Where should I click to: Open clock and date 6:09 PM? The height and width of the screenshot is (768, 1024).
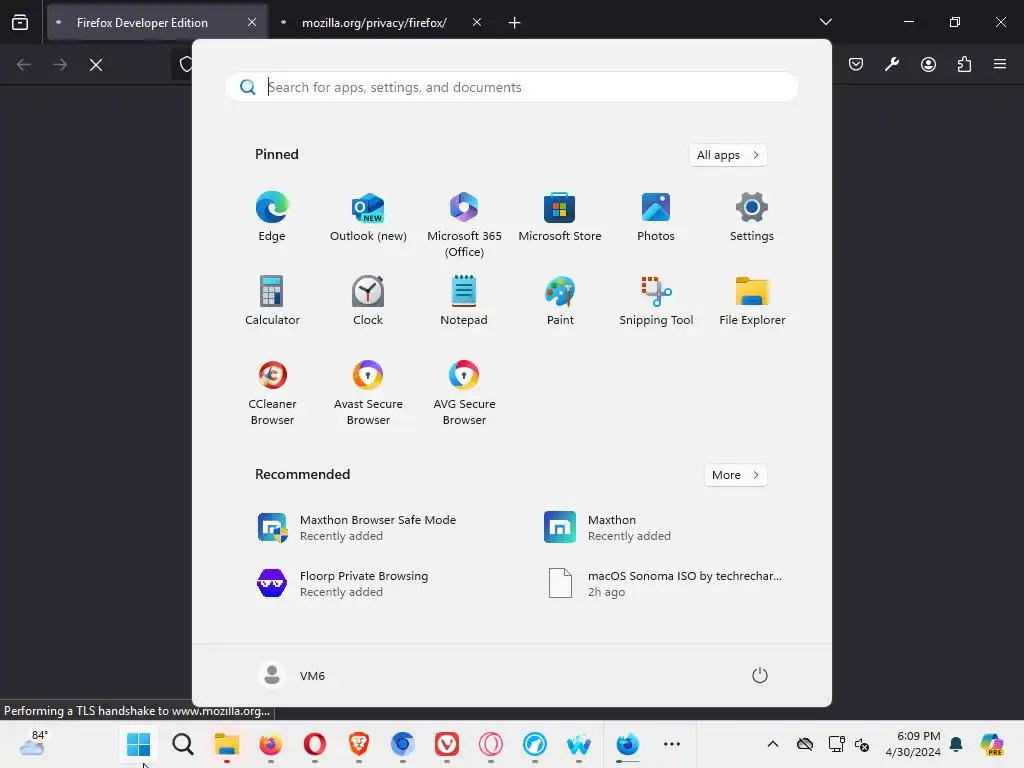[x=912, y=744]
